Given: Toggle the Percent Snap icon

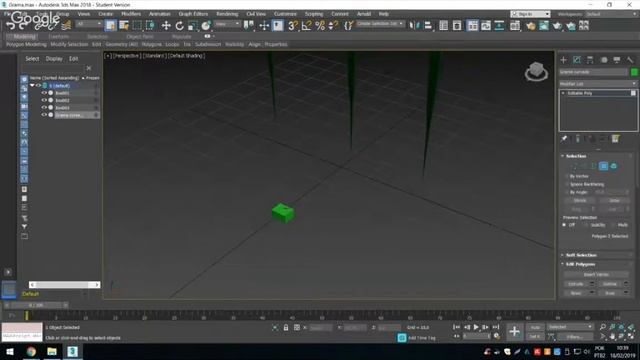Looking at the screenshot, I should pyautogui.click(x=320, y=26).
